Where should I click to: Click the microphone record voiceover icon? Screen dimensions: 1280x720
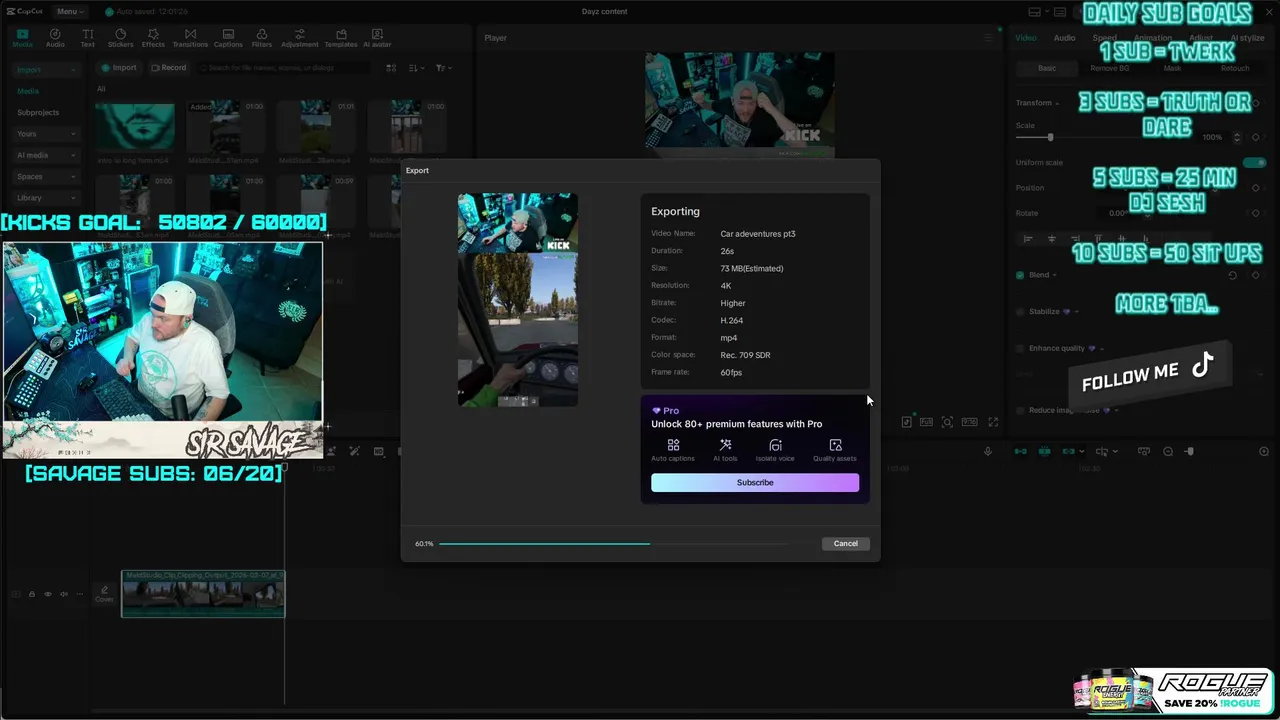coord(988,451)
